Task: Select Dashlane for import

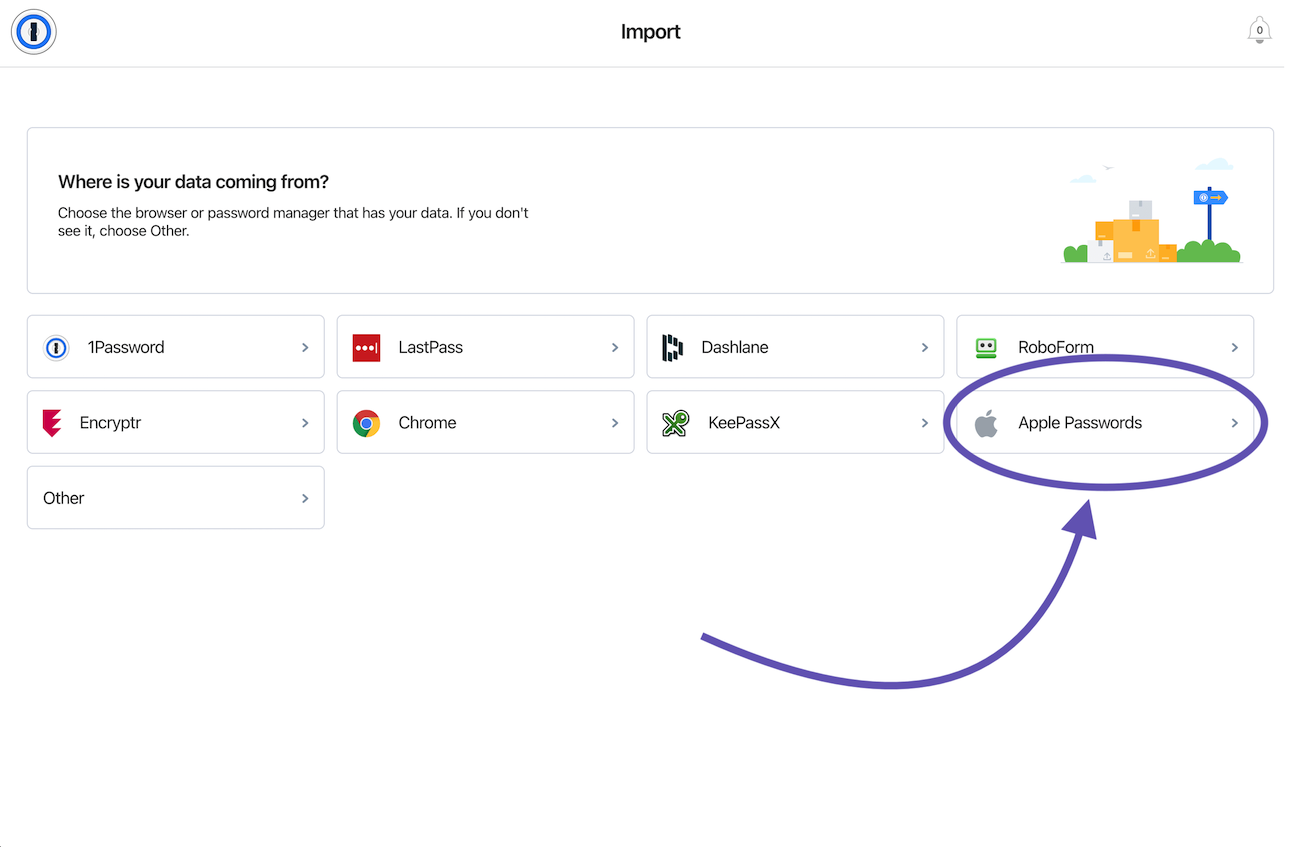Action: (x=795, y=347)
